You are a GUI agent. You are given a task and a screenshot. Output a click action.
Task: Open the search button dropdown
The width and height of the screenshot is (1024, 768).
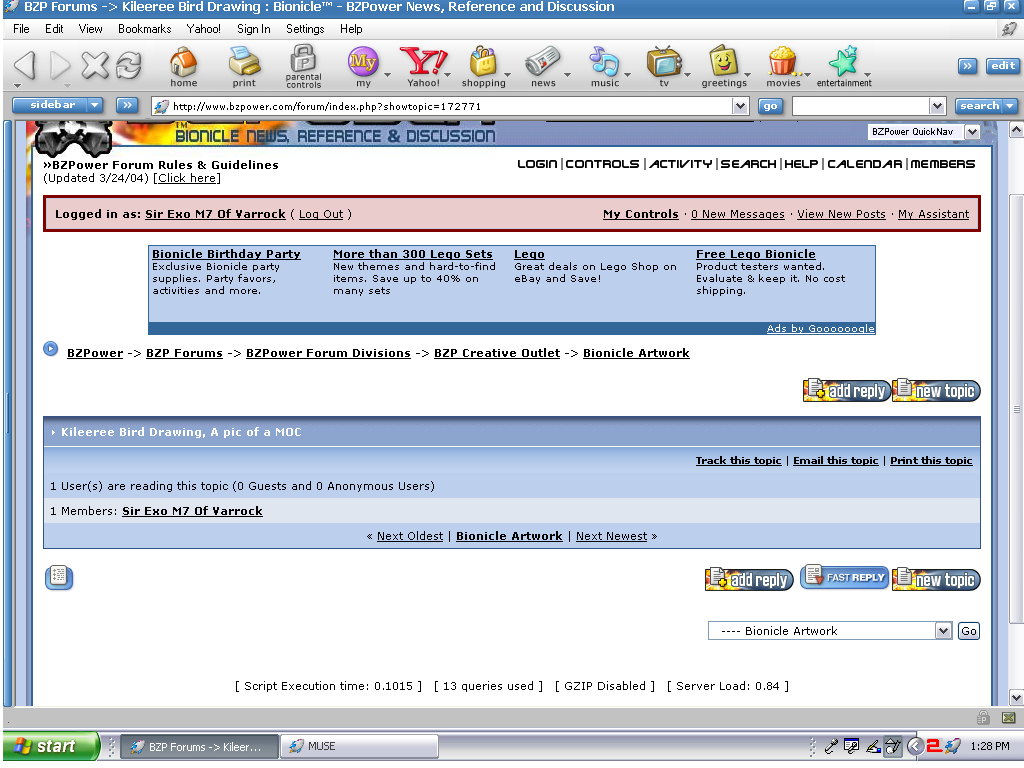(x=1010, y=106)
